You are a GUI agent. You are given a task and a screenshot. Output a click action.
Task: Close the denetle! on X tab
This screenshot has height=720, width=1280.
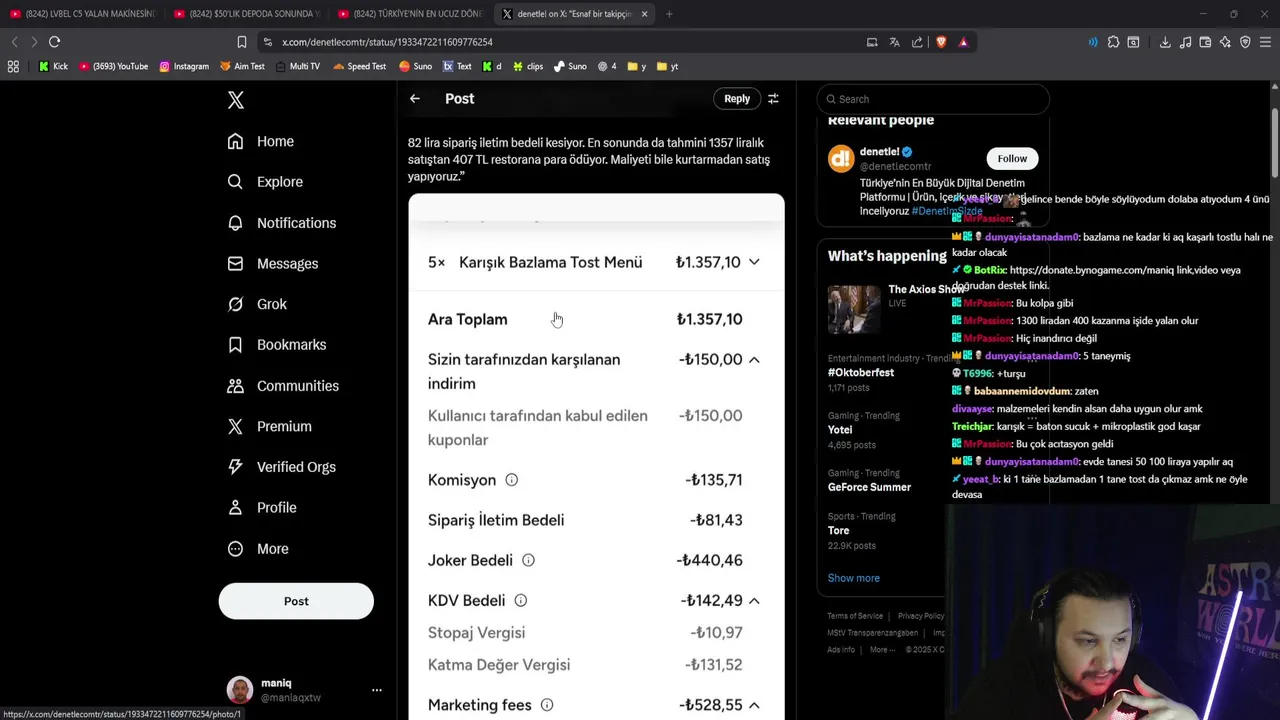pos(644,14)
